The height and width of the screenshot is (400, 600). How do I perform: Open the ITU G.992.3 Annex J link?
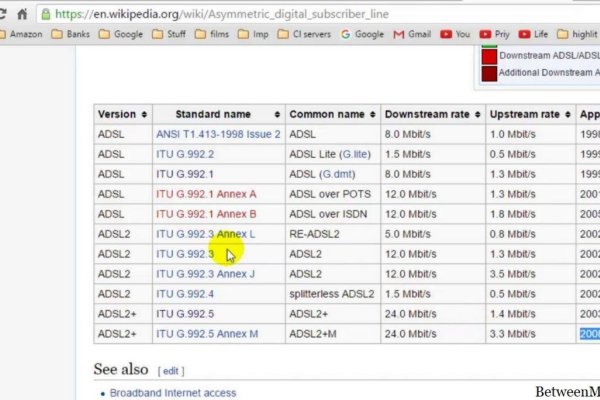(205, 274)
